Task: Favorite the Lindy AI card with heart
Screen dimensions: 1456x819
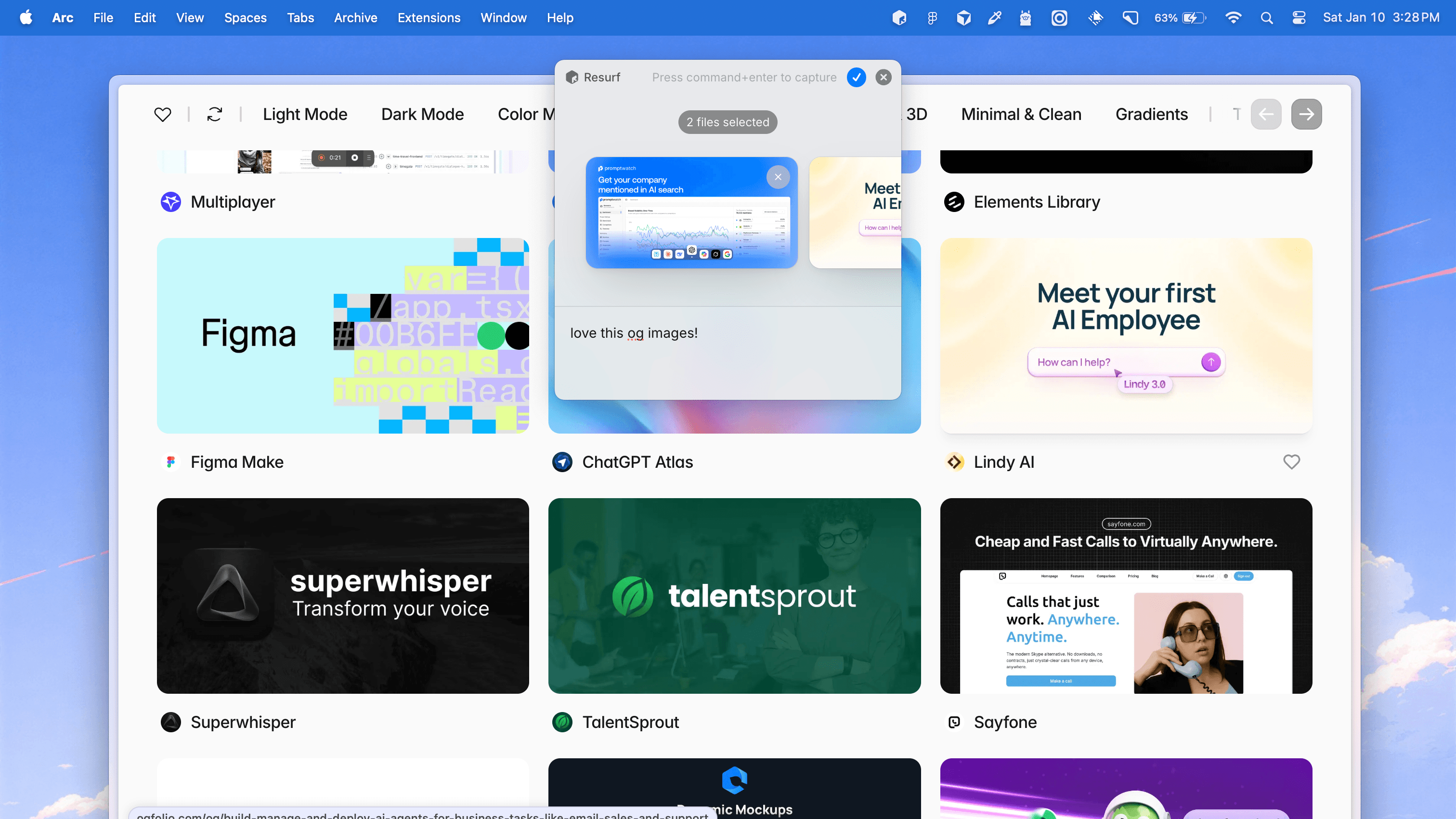Action: 1291,462
